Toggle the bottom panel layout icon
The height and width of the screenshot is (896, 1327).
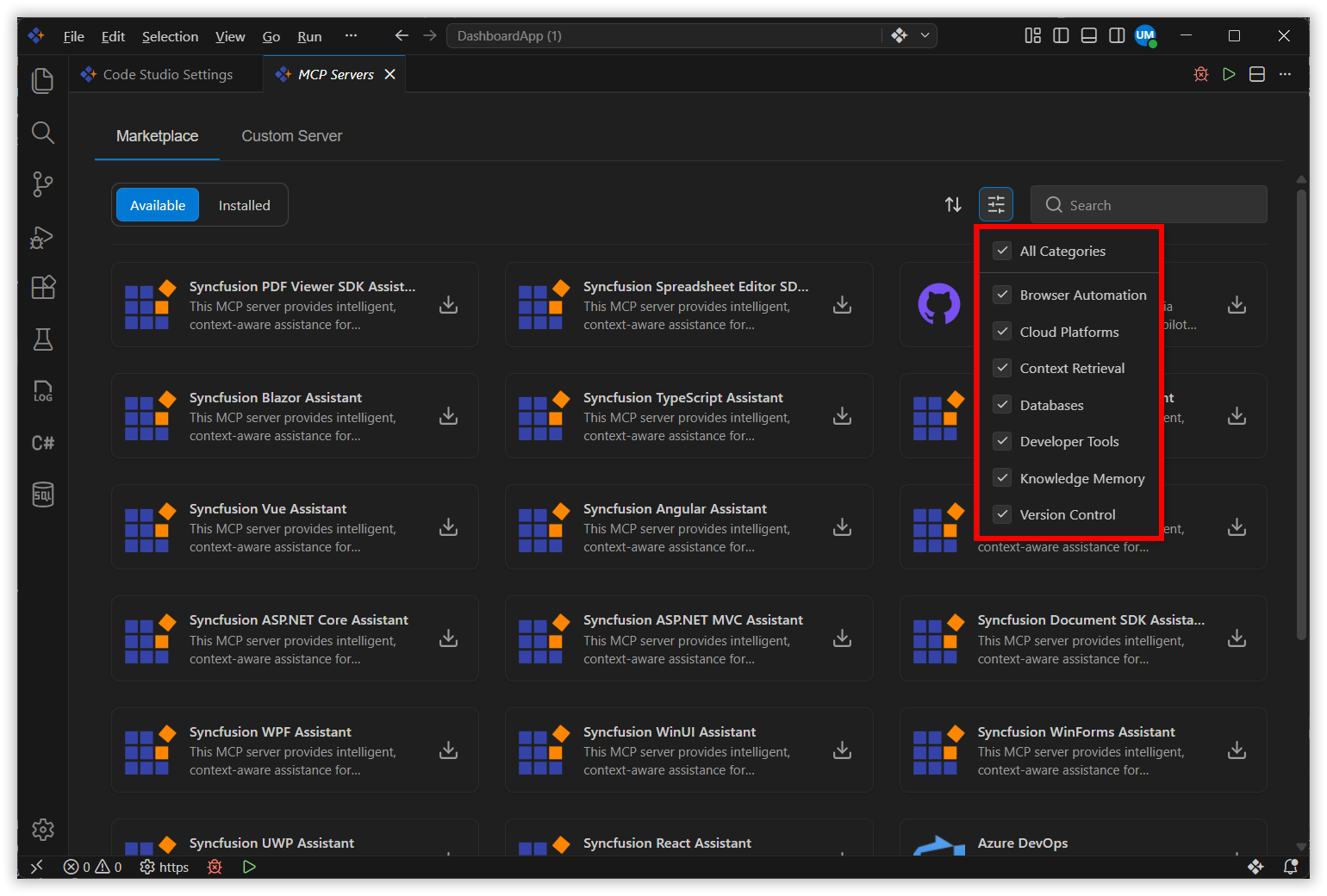coord(1089,35)
